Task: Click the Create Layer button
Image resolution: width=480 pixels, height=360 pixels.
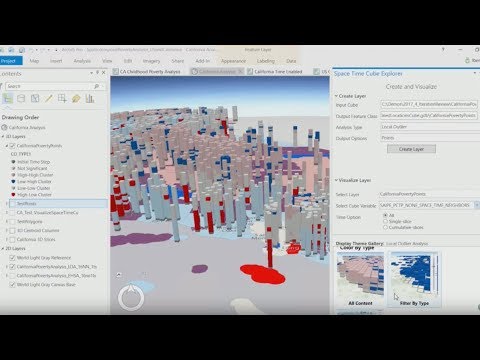Action: pyautogui.click(x=411, y=149)
